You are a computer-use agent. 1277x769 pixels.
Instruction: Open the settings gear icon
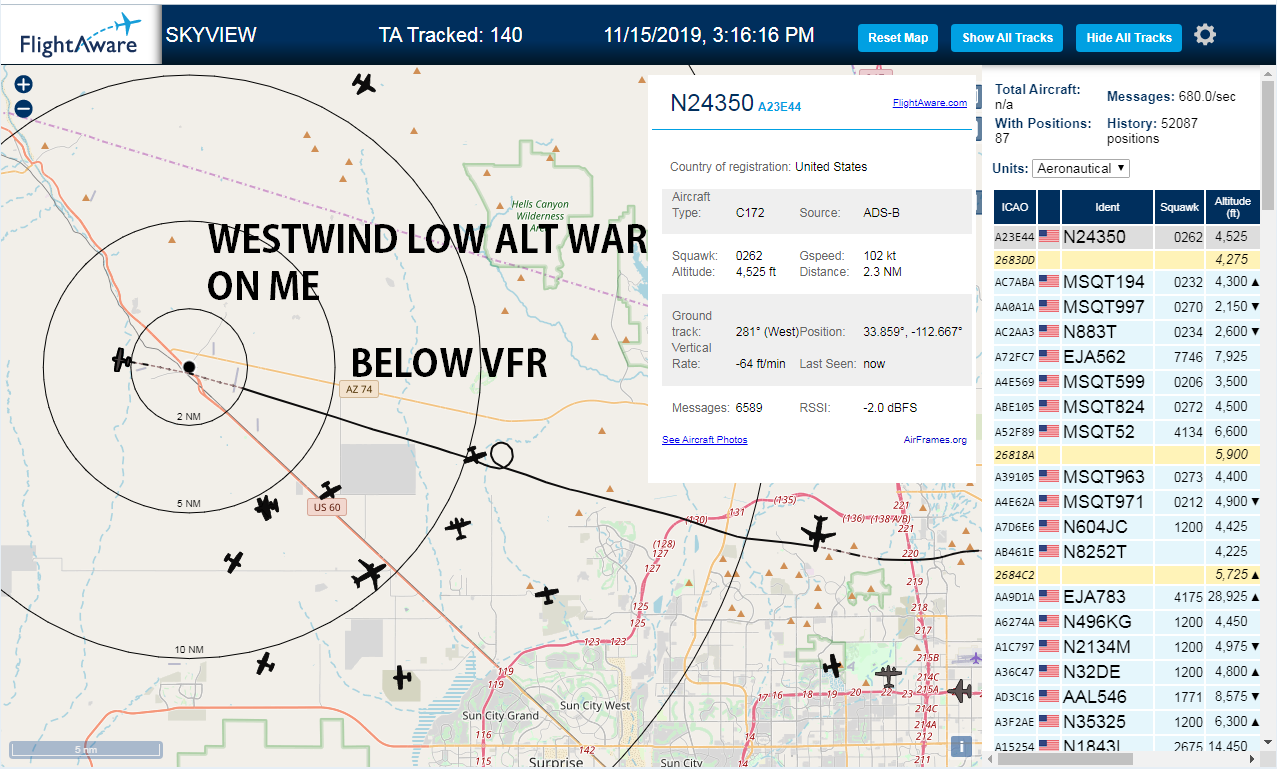click(x=1205, y=35)
